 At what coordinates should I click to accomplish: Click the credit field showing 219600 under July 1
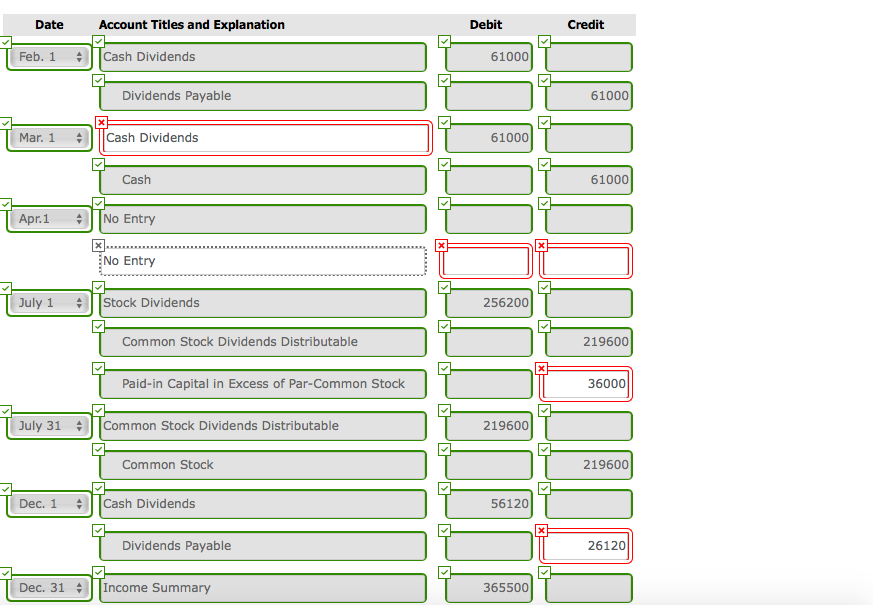click(x=589, y=342)
